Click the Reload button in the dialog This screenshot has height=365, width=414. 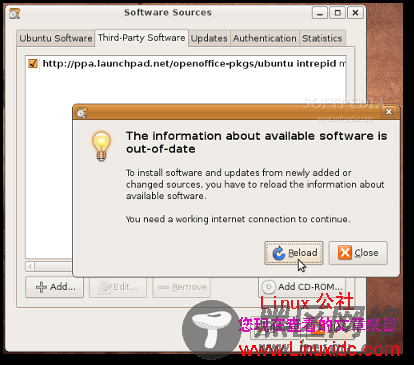[294, 253]
